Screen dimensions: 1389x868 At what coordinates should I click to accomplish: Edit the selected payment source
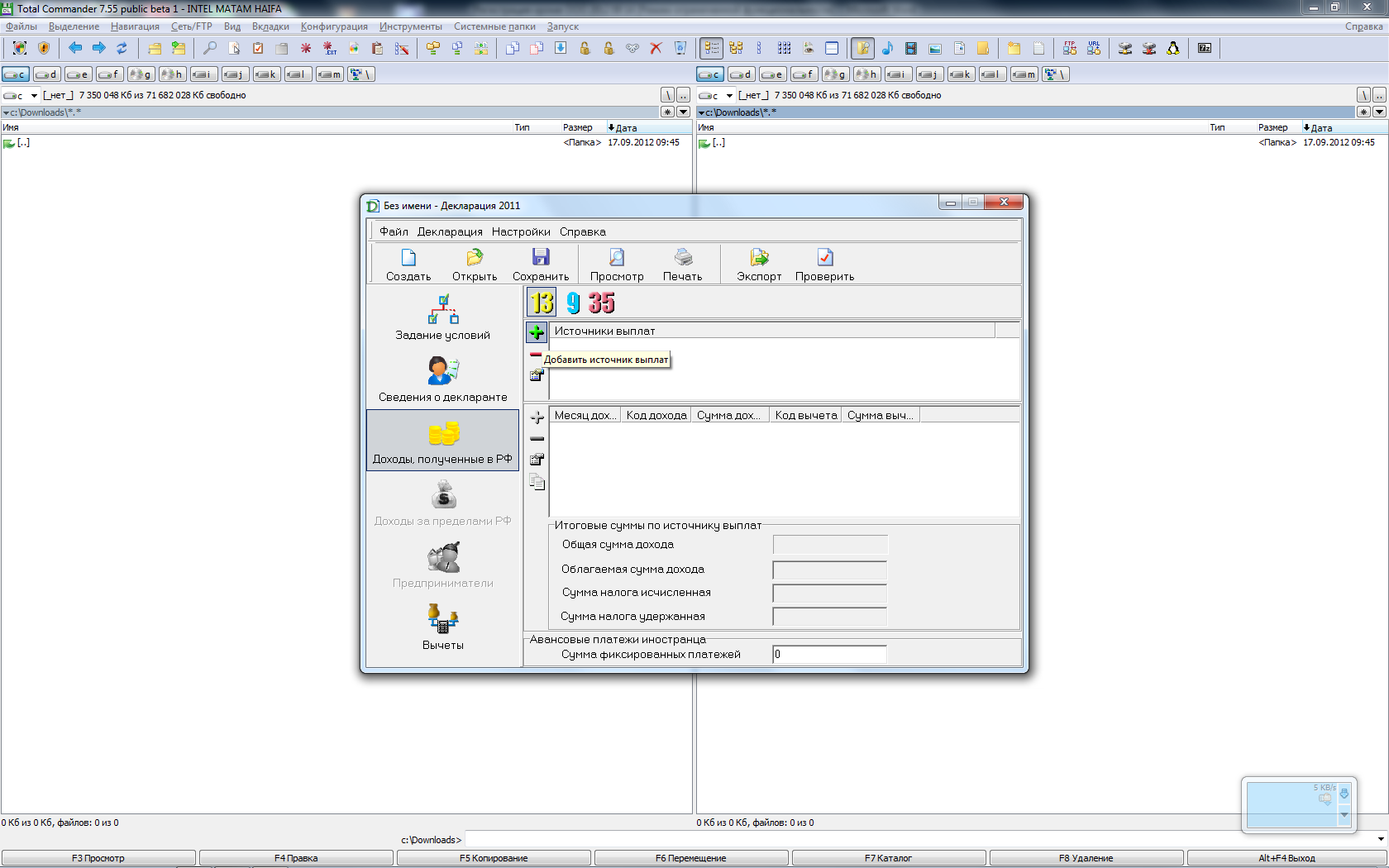click(x=536, y=375)
